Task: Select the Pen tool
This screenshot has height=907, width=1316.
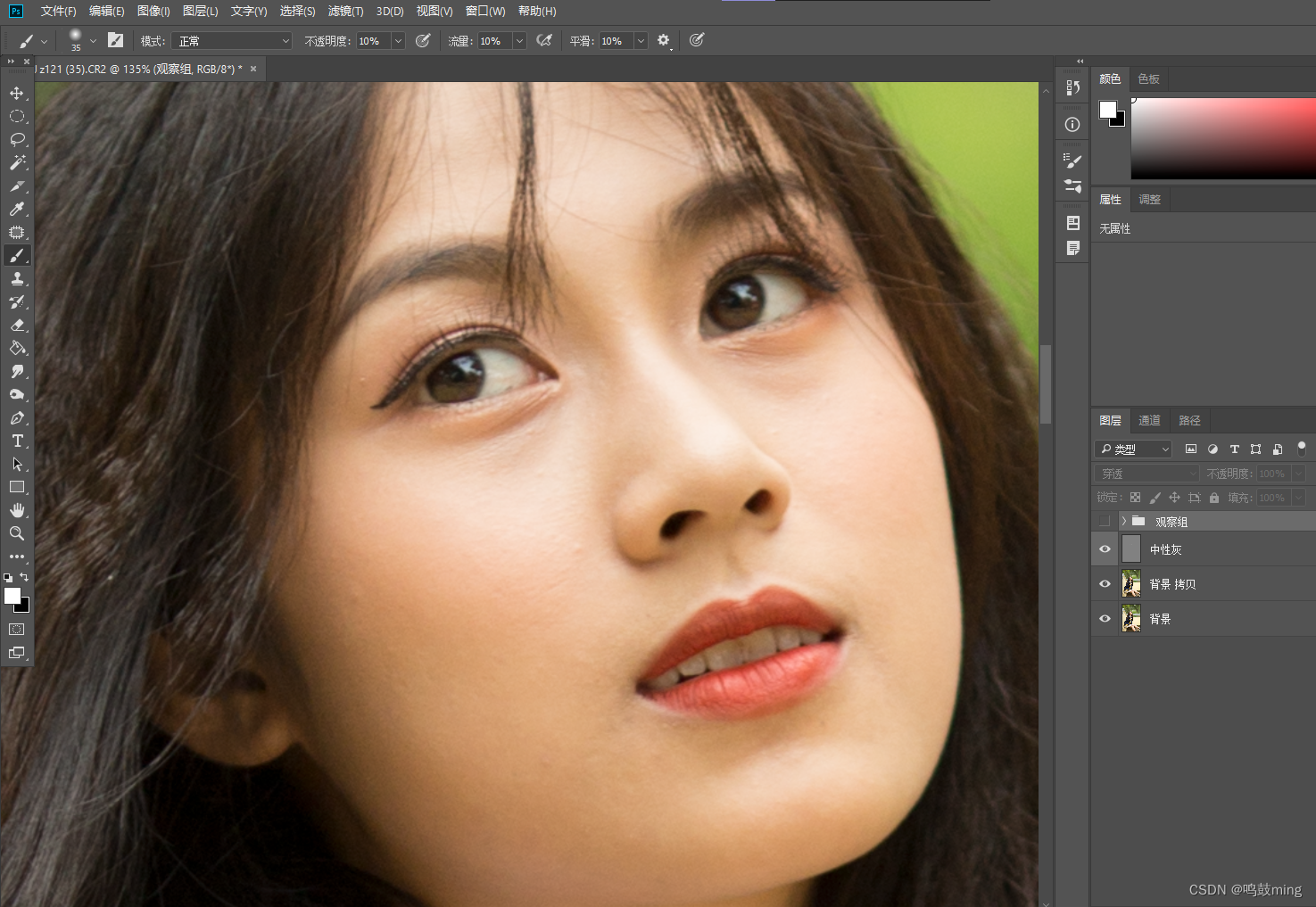Action: tap(17, 418)
